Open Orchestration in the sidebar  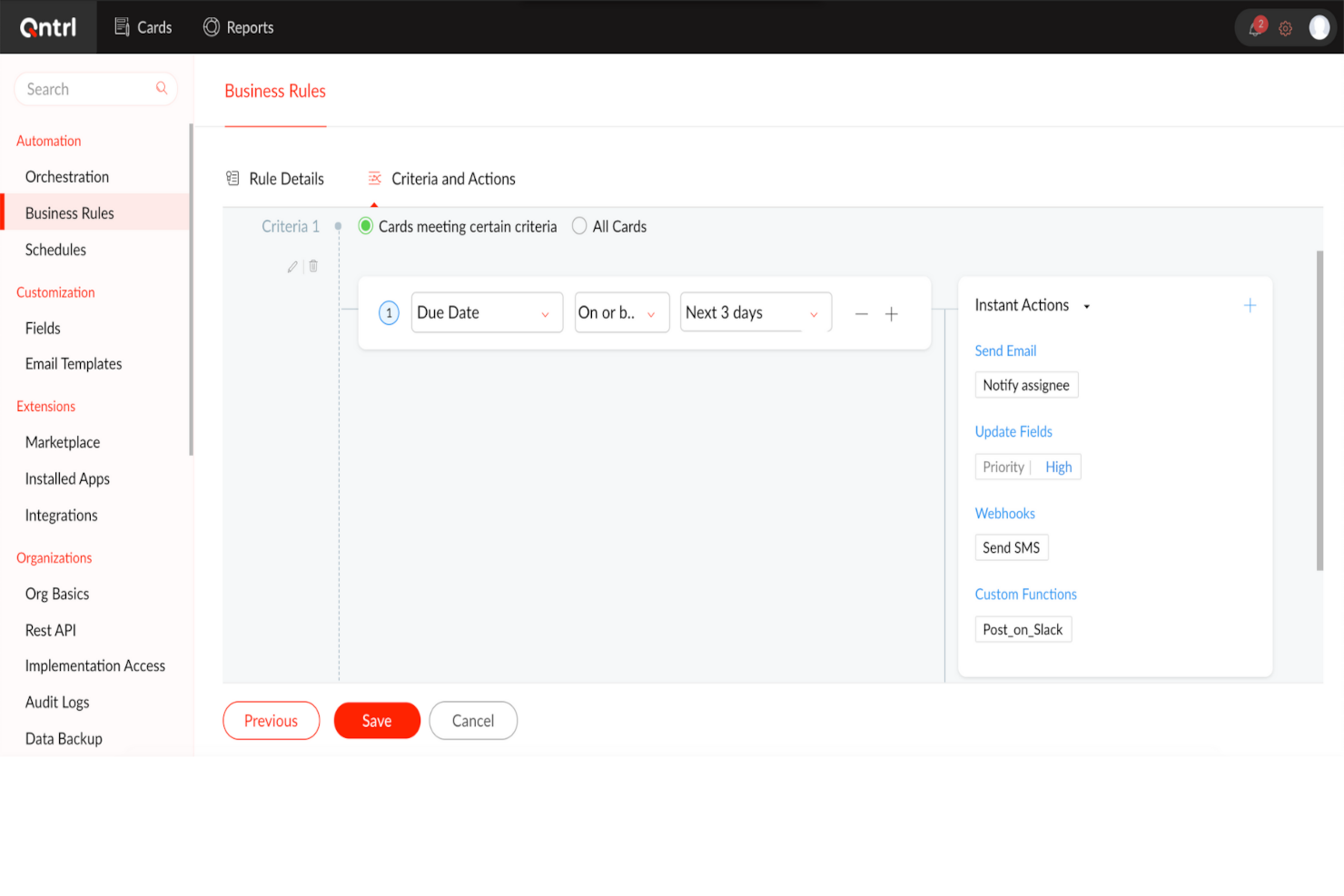[x=67, y=177]
